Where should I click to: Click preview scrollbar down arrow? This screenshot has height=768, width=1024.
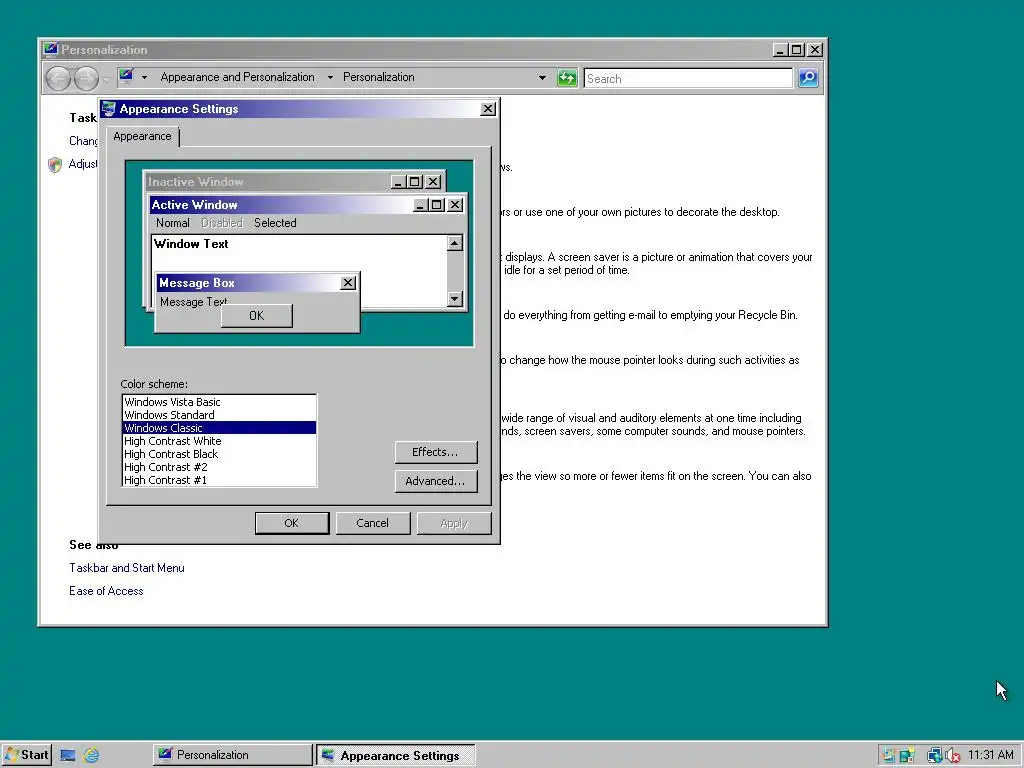(x=455, y=299)
